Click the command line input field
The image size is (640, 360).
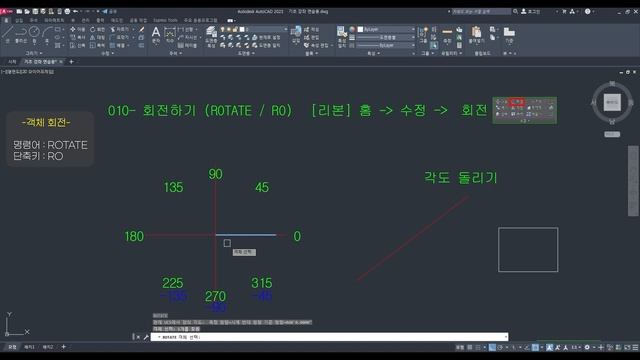329,337
